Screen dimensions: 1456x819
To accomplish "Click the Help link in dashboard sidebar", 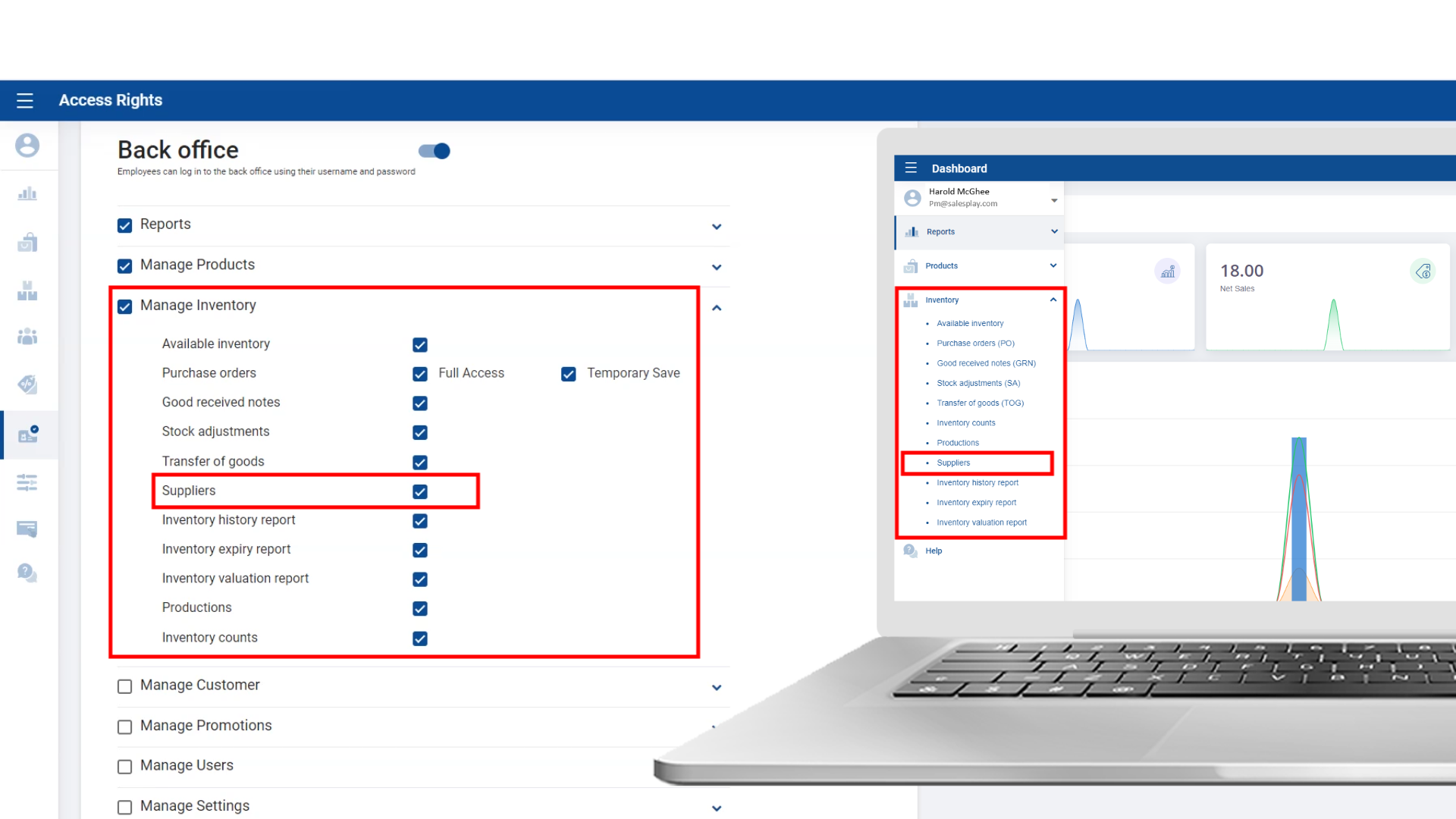I will click(x=934, y=551).
